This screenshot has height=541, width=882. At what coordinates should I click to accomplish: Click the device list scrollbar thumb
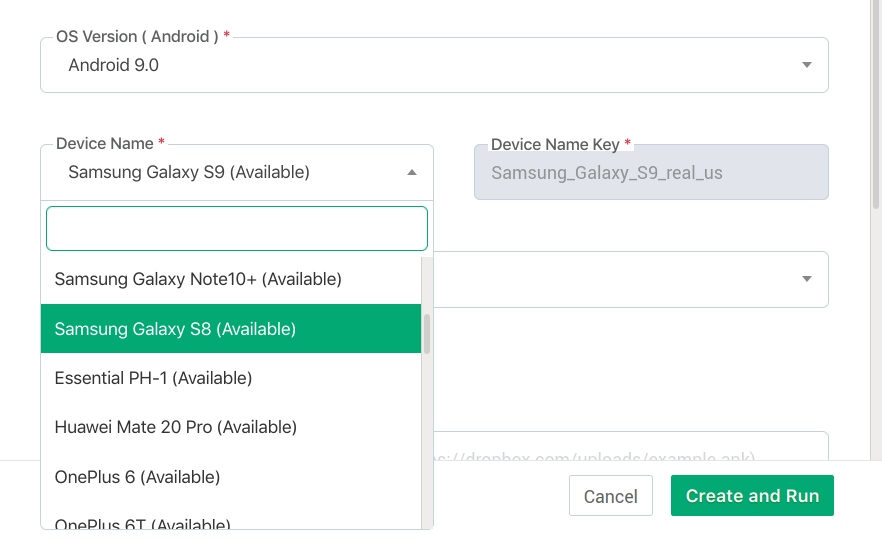pos(427,334)
